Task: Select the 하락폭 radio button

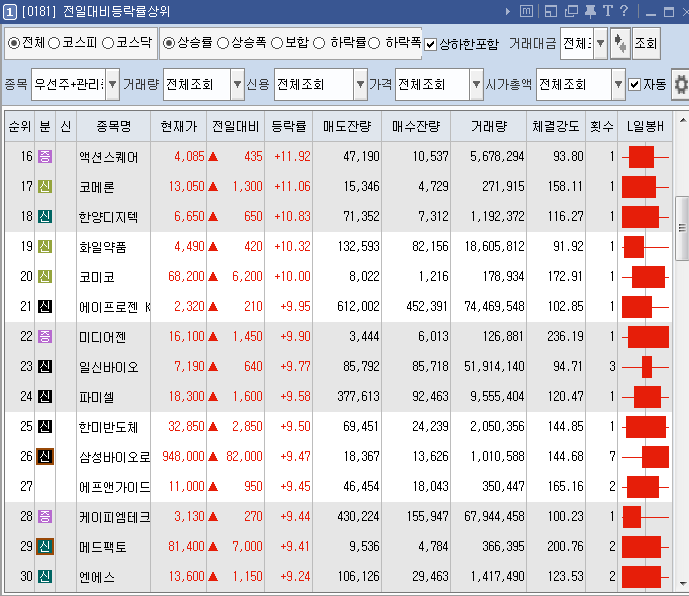Action: pyautogui.click(x=374, y=43)
